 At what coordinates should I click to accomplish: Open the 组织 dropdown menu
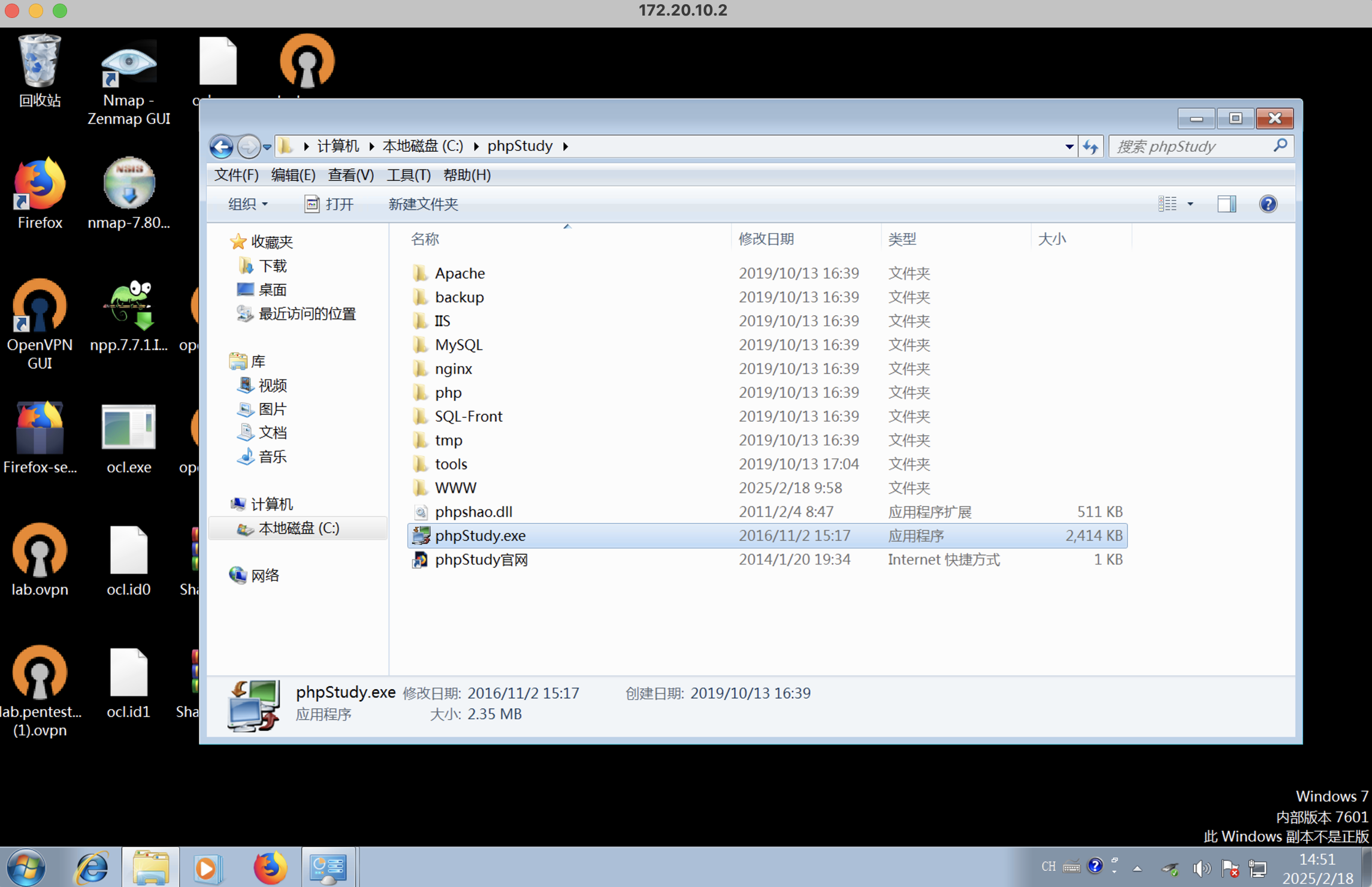click(x=247, y=204)
